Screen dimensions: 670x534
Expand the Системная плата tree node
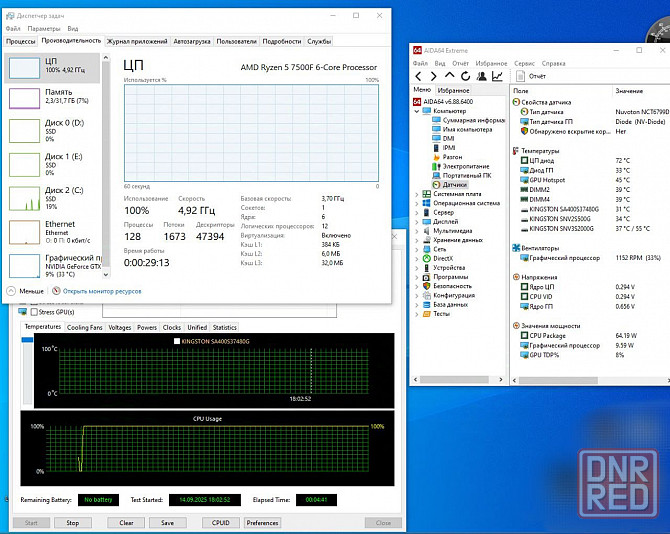(x=415, y=194)
